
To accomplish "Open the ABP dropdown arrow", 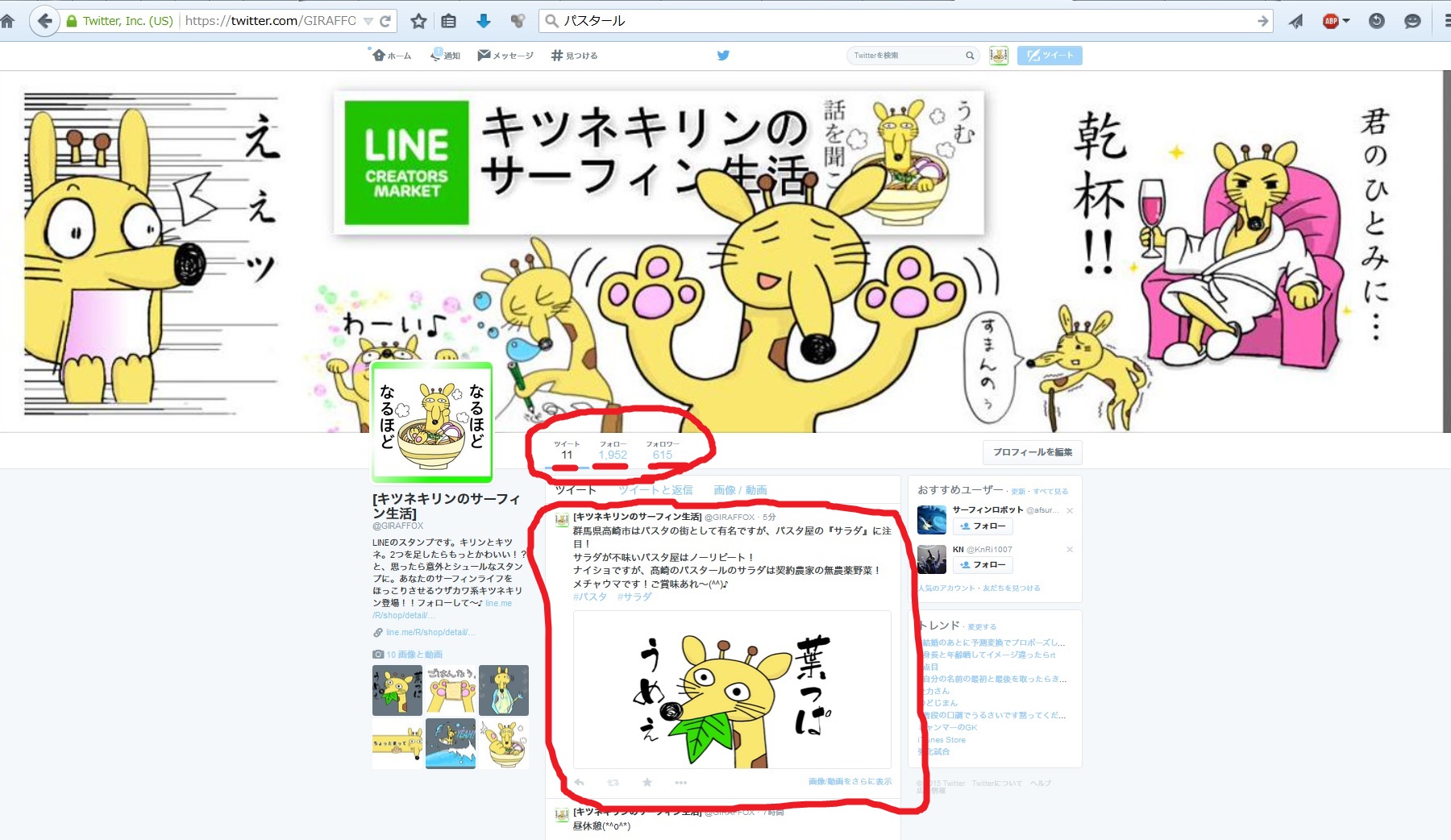I will click(x=1346, y=21).
